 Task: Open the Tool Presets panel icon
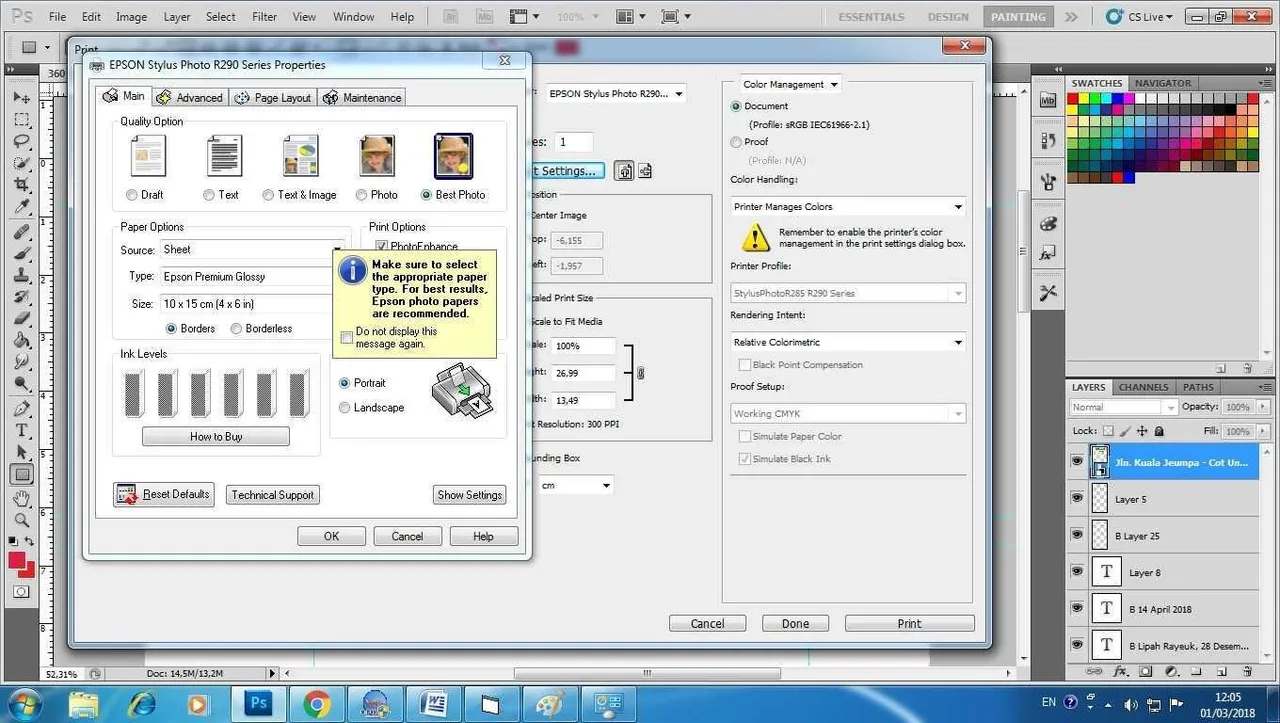(x=1048, y=292)
